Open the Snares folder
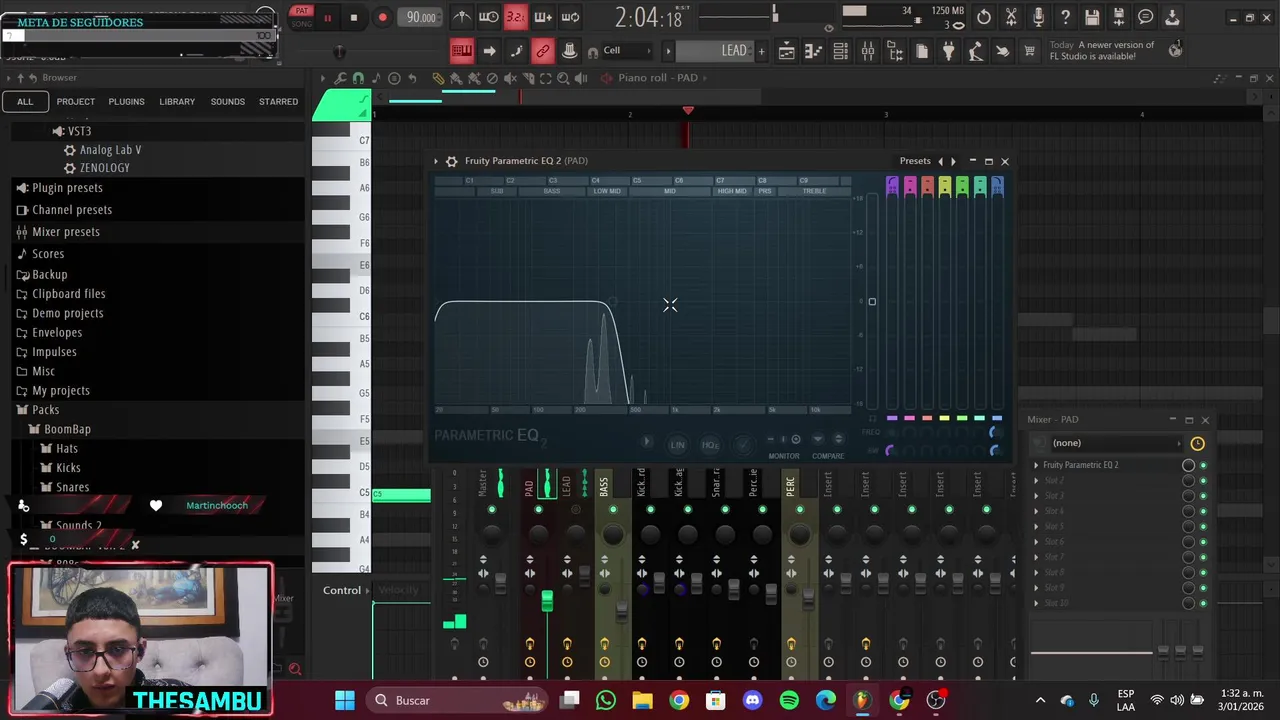The width and height of the screenshot is (1280, 720). 73,487
